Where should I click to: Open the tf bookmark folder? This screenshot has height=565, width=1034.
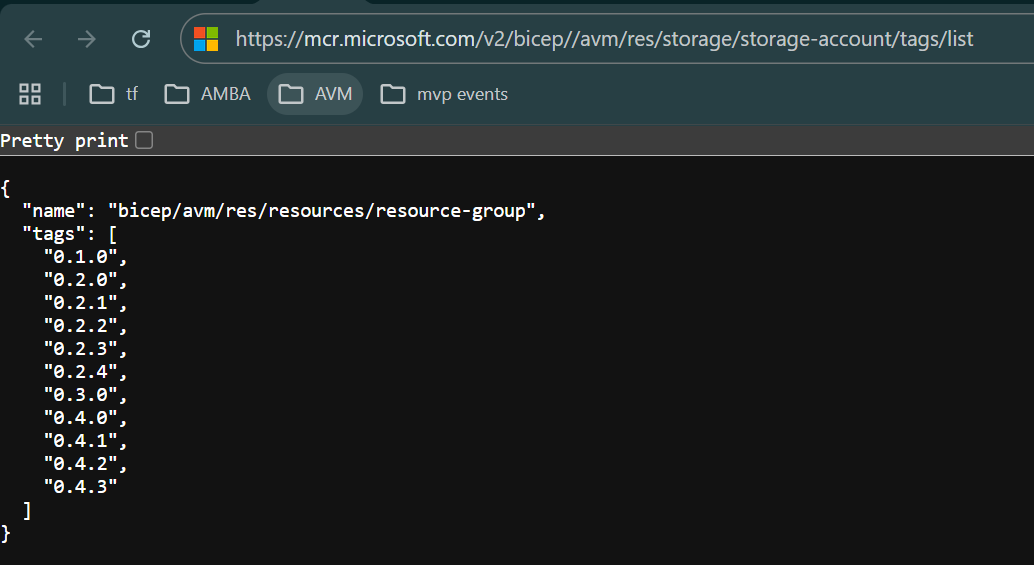[x=113, y=94]
